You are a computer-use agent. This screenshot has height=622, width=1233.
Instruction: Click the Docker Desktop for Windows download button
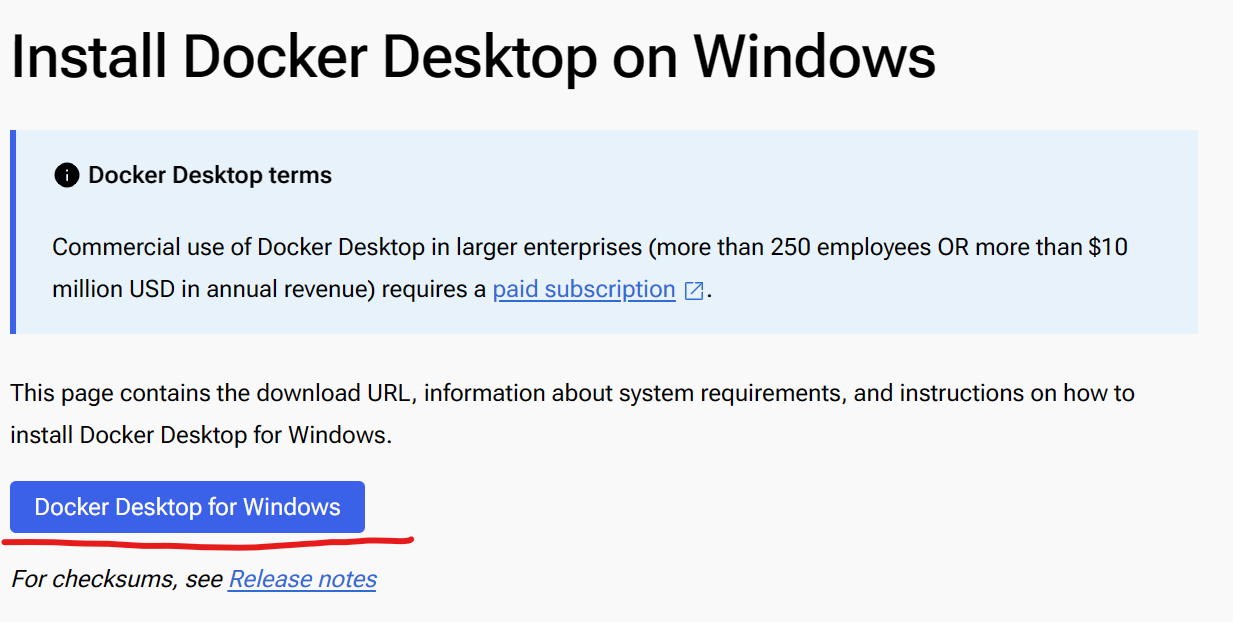pos(187,507)
